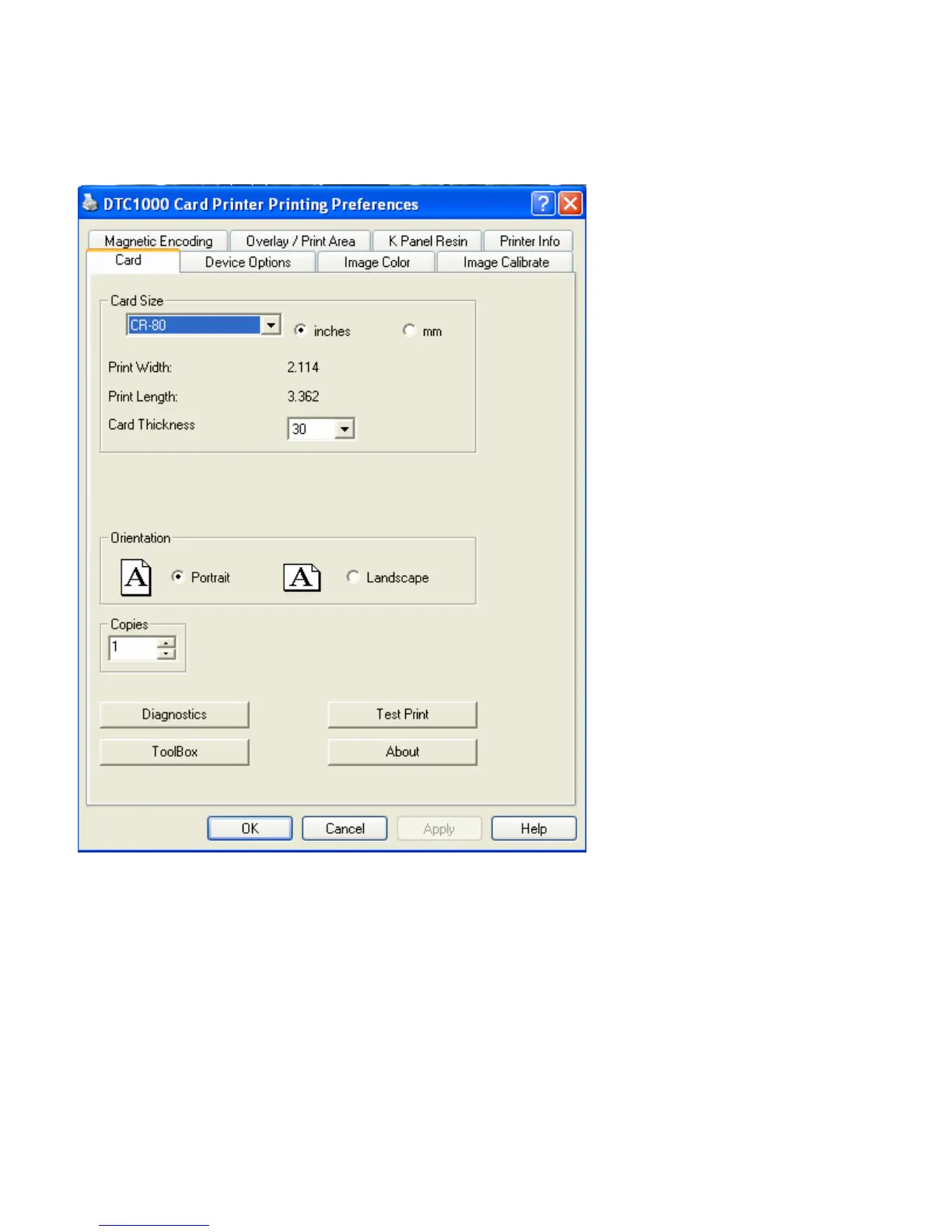Open the Card Thickness 30 dropdown
Viewport: 952px width, 1232px height.
pyautogui.click(x=345, y=429)
